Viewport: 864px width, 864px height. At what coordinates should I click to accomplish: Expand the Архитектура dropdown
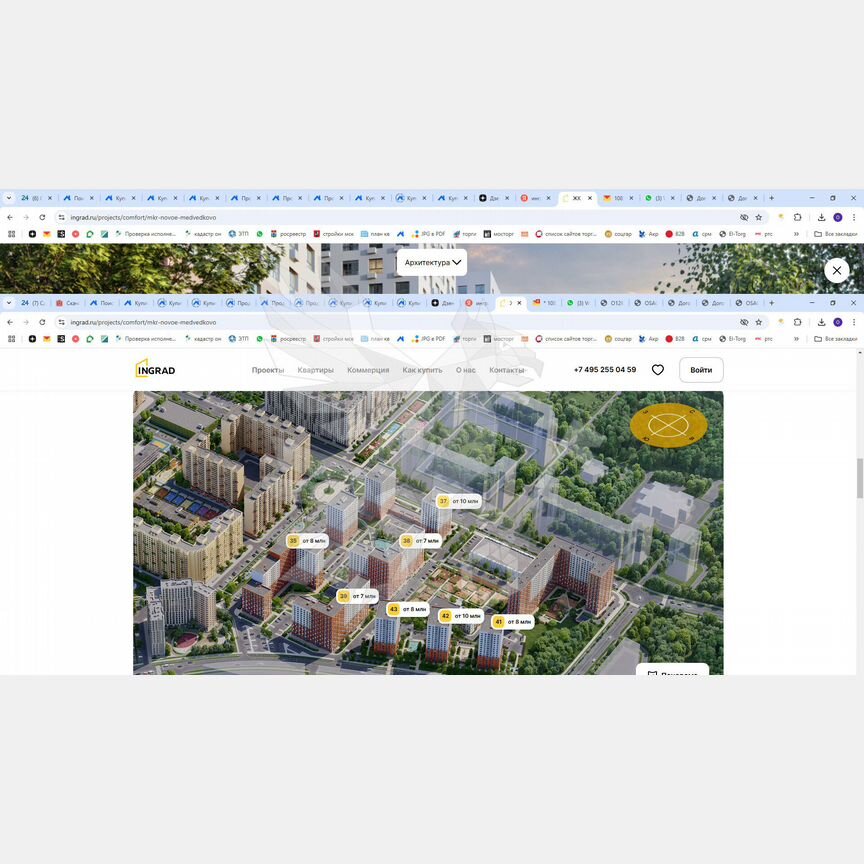pyautogui.click(x=432, y=262)
